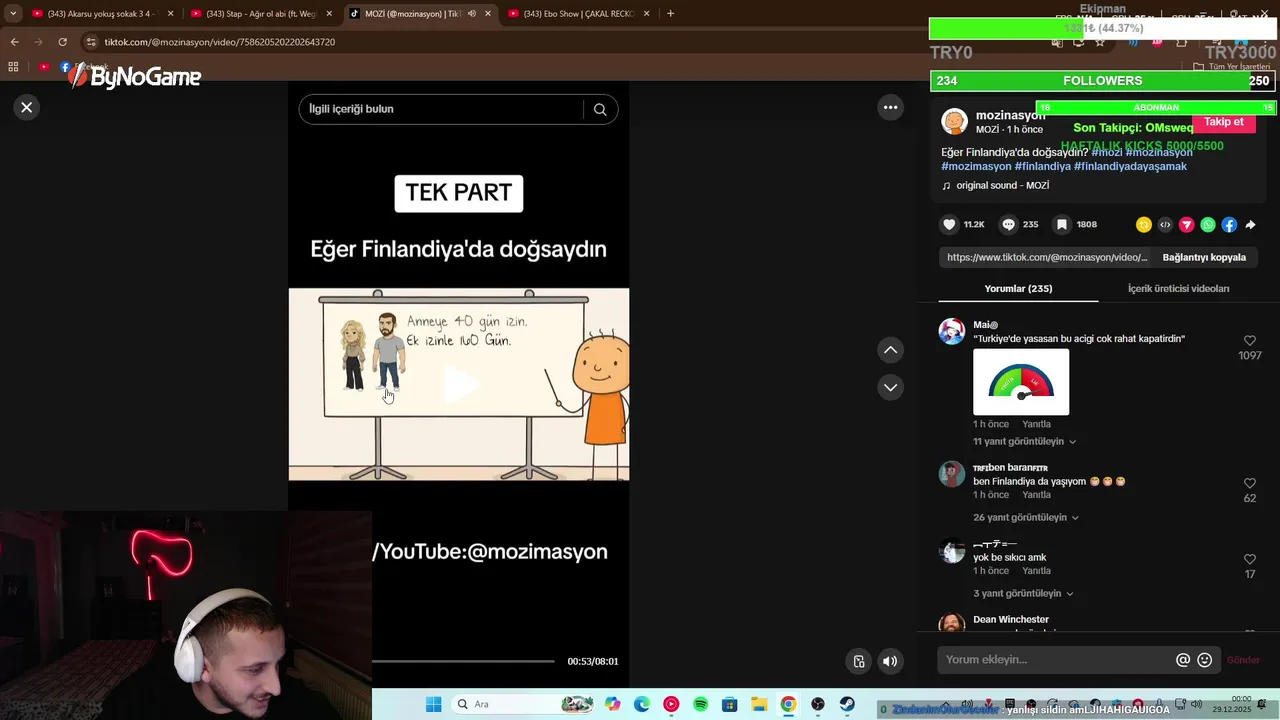Go to the previous video with up arrow
The height and width of the screenshot is (720, 1280).
[890, 350]
